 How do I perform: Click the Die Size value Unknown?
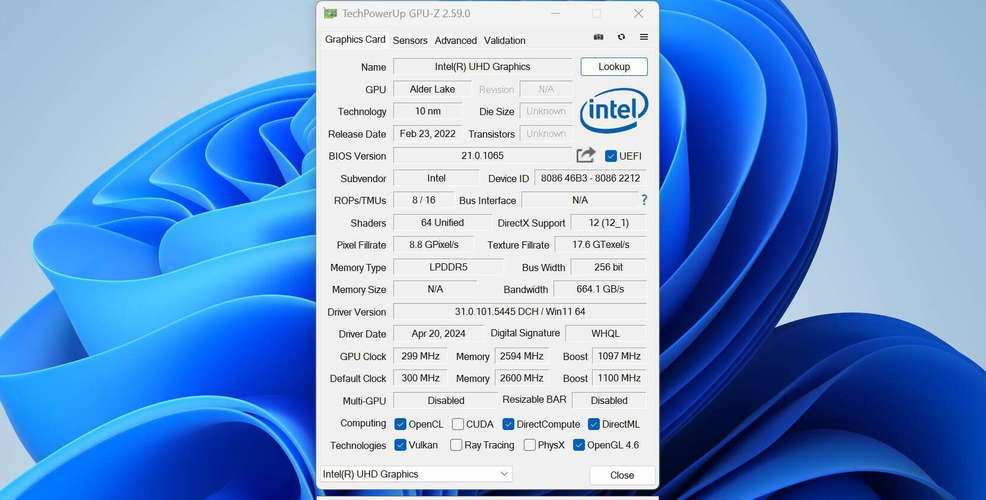click(x=546, y=111)
